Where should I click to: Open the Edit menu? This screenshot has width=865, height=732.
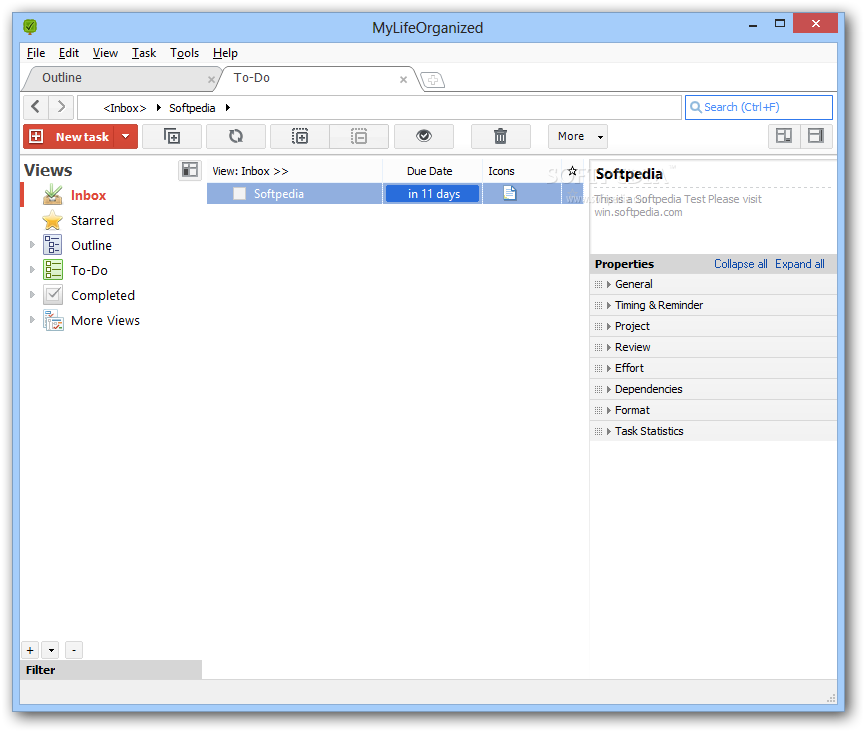click(69, 53)
